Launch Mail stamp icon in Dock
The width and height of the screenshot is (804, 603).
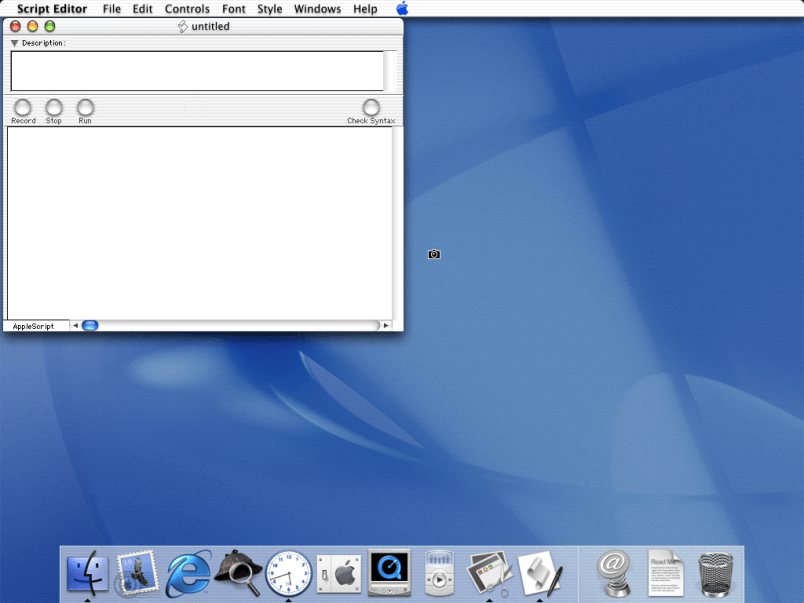coord(136,573)
